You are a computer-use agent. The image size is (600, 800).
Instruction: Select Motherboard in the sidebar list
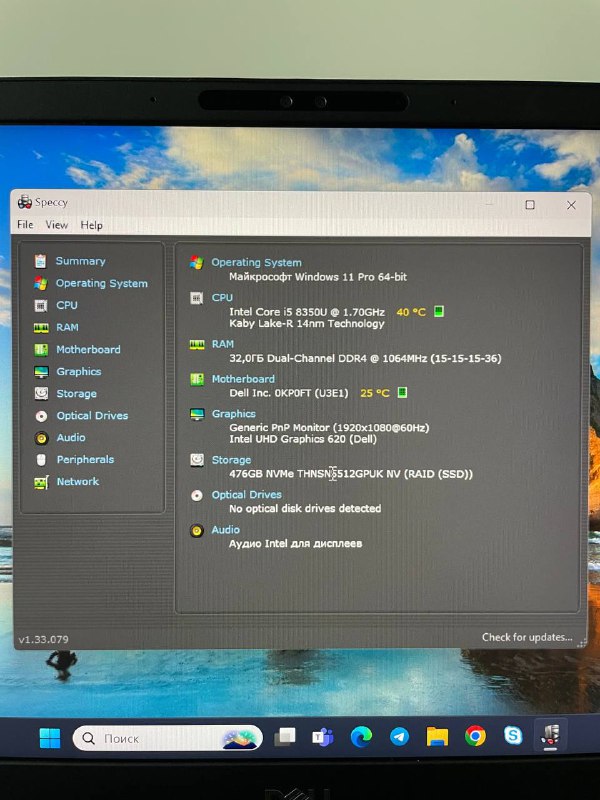pos(88,349)
